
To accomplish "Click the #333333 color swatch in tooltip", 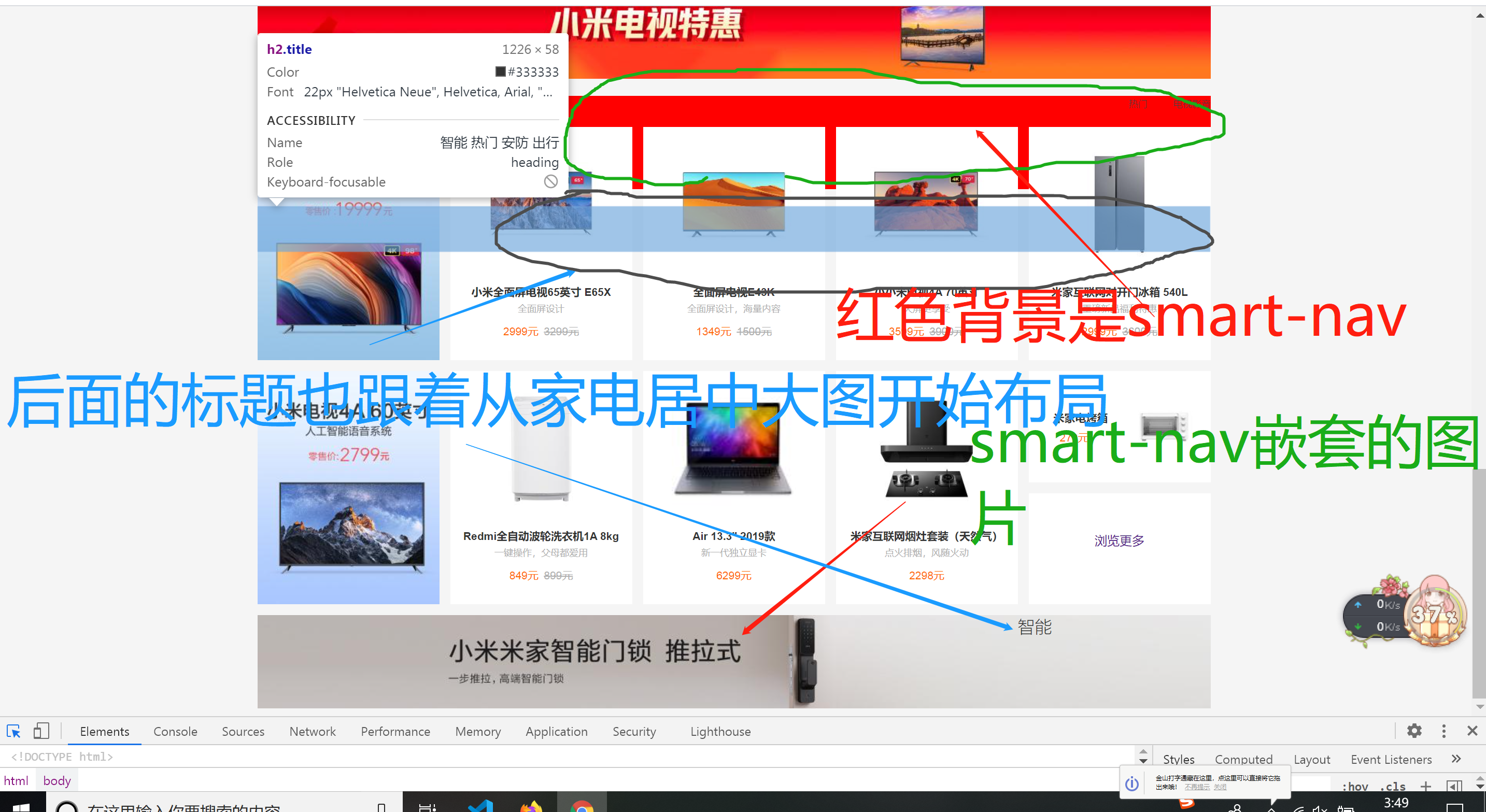I will point(500,72).
